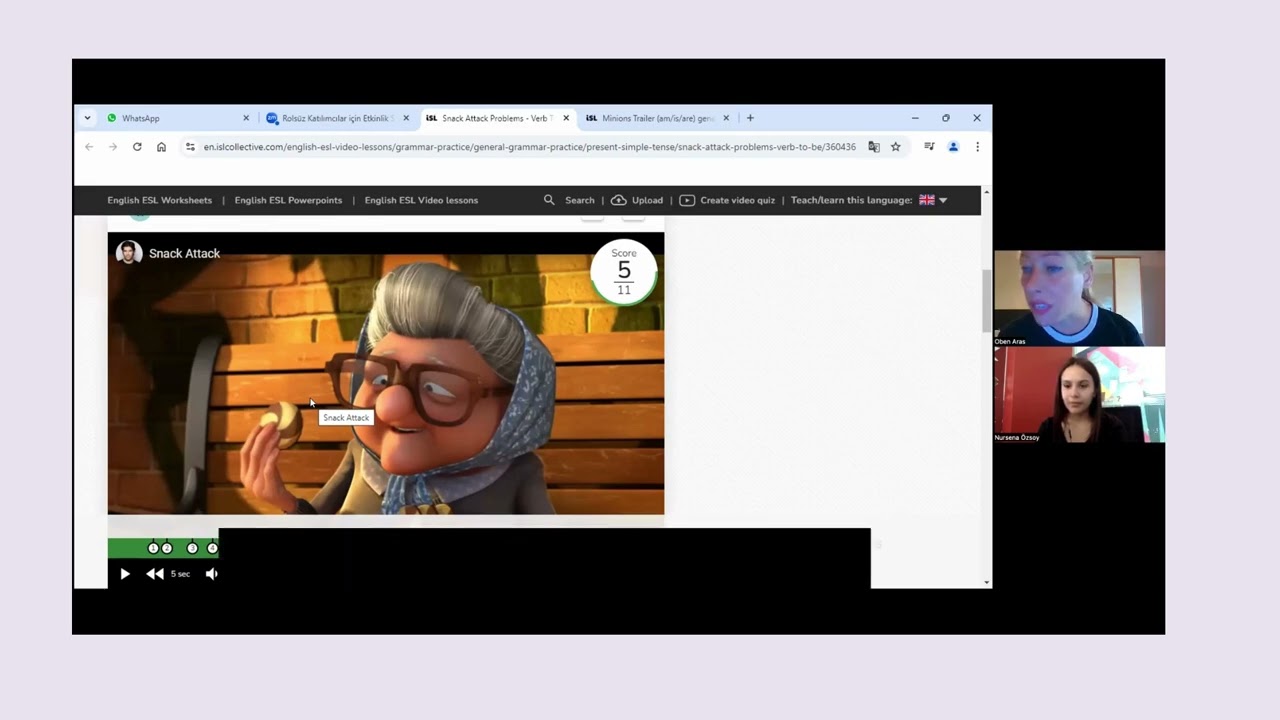
Task: Open the Chrome profile icon
Action: 953,147
